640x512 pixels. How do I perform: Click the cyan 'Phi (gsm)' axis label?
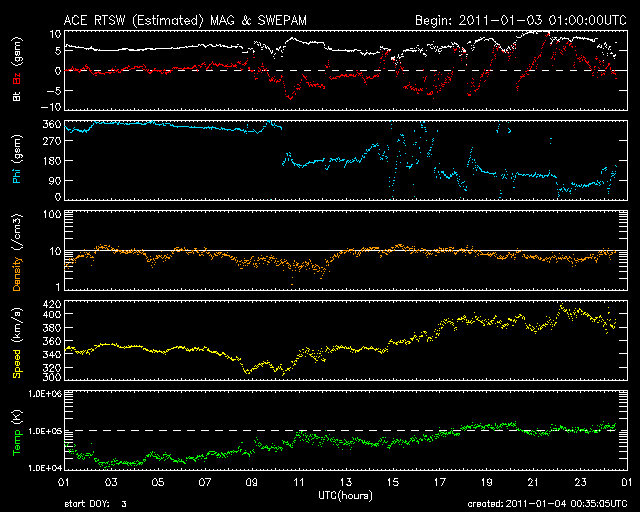coord(17,159)
